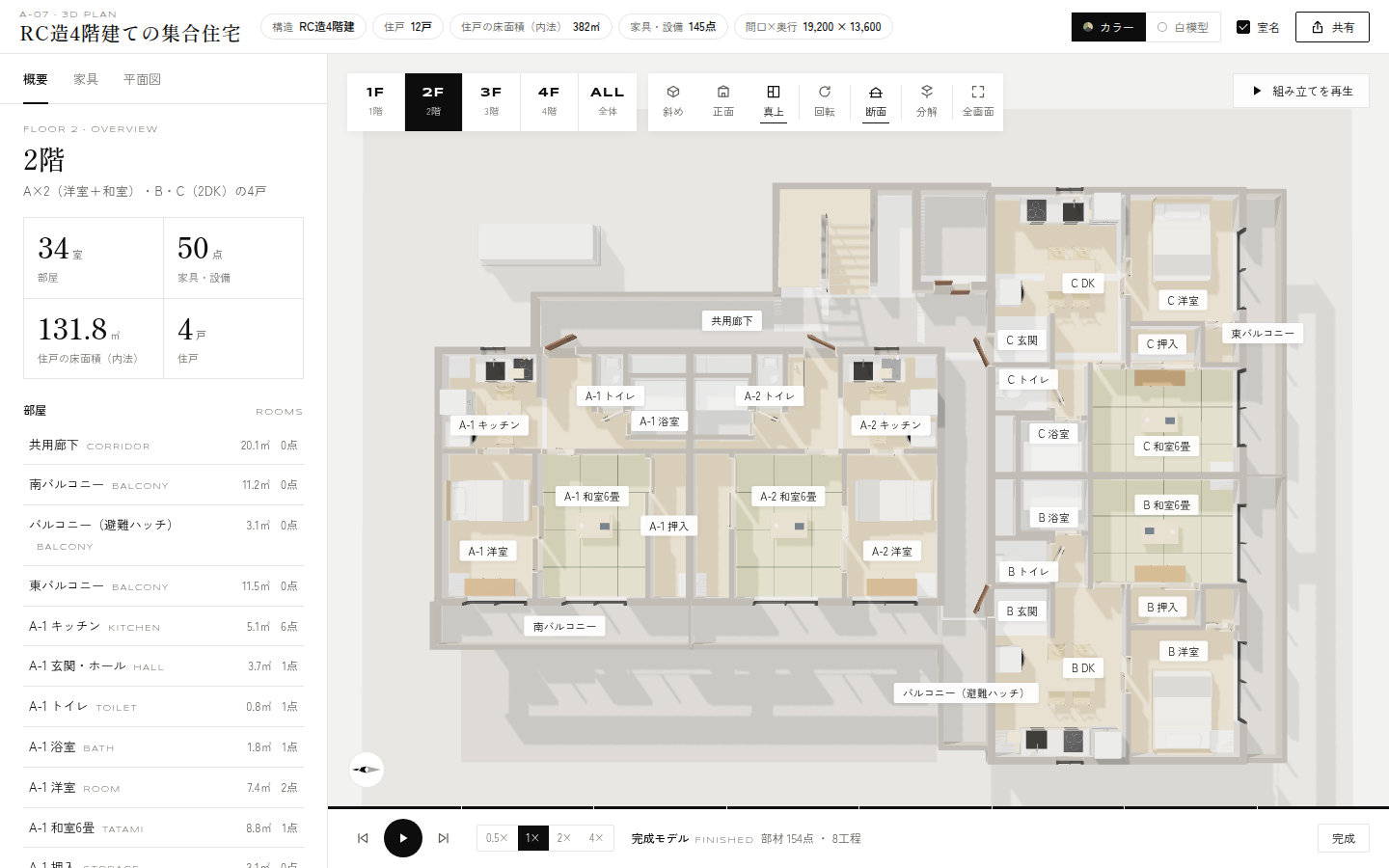Click the C DK label on the model
The image size is (1389, 868).
point(1083,284)
